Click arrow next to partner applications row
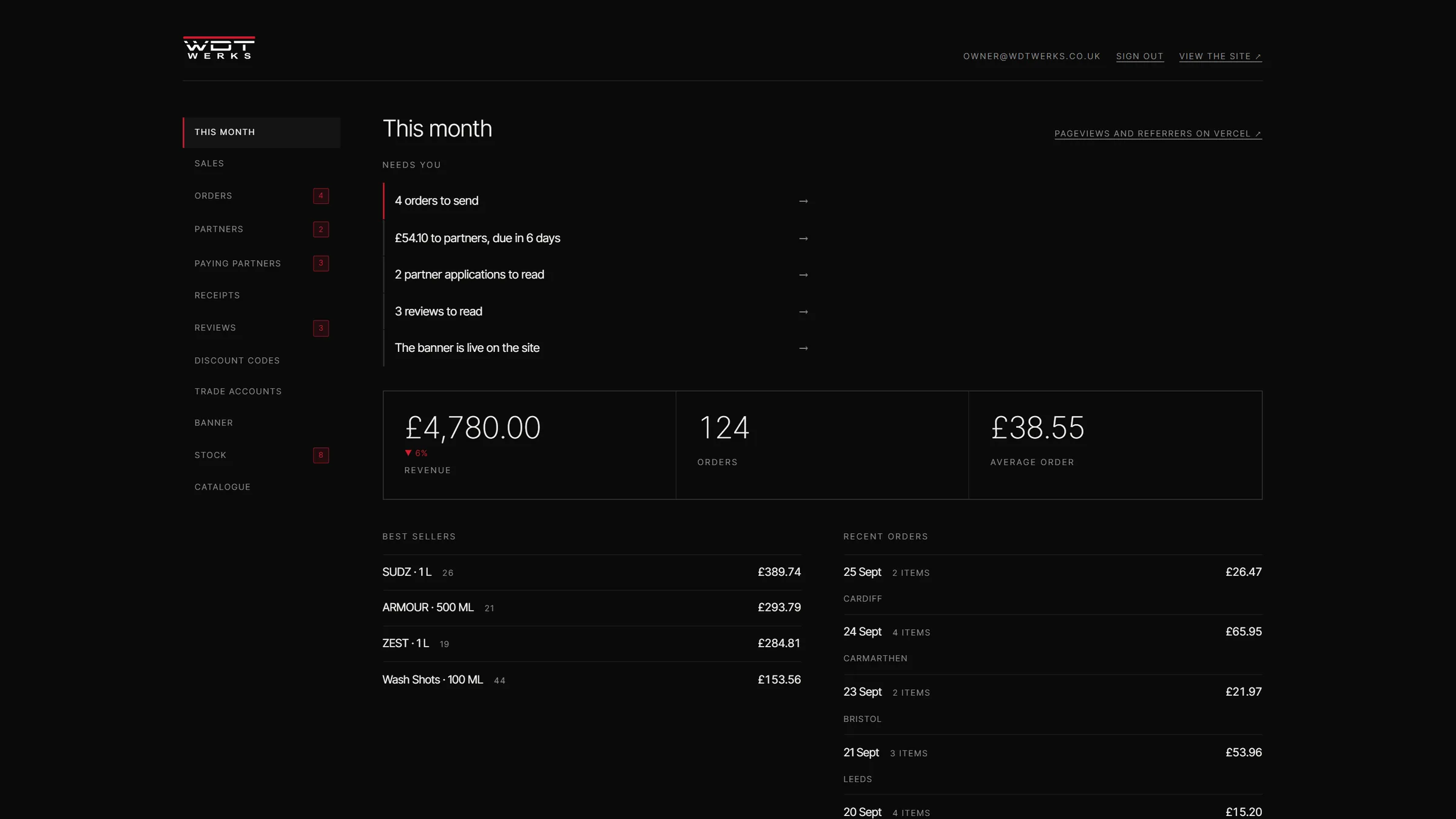 coord(803,275)
